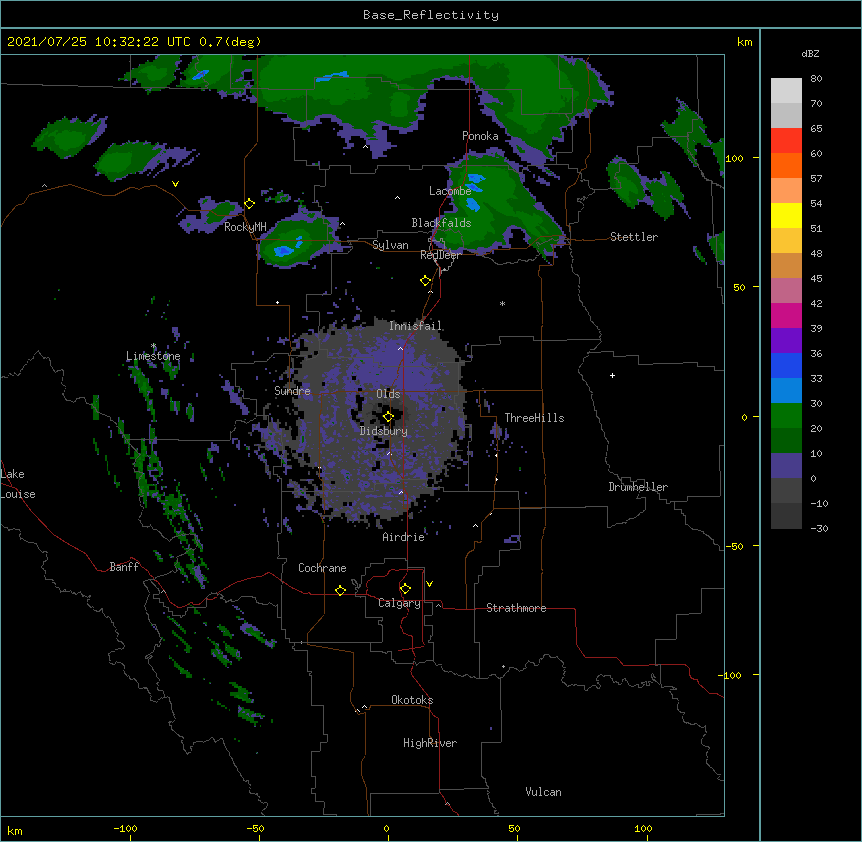The height and width of the screenshot is (842, 862).
Task: Click the asterisk marker above Limestone label
Action: tap(154, 346)
